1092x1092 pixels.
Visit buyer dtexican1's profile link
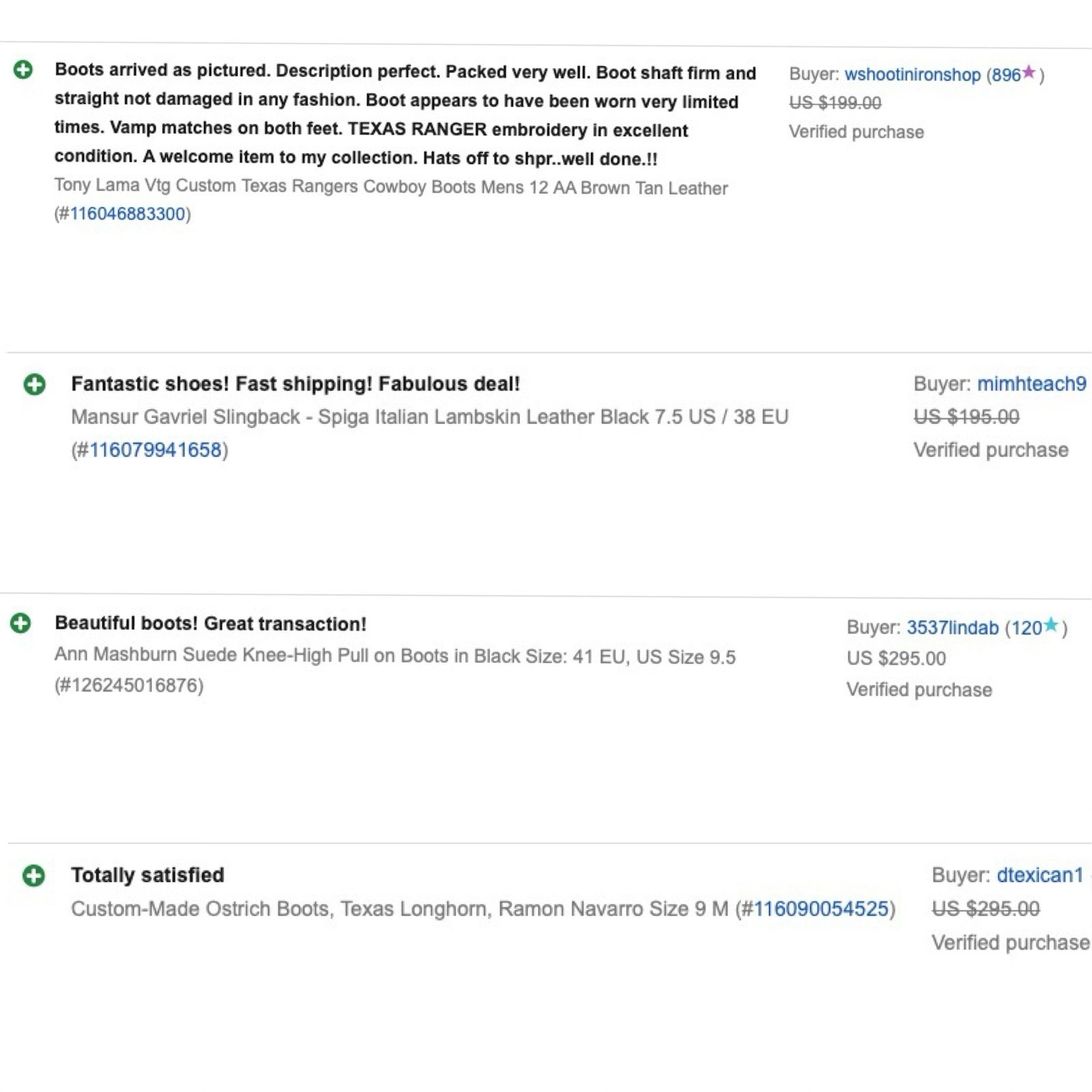(1039, 875)
